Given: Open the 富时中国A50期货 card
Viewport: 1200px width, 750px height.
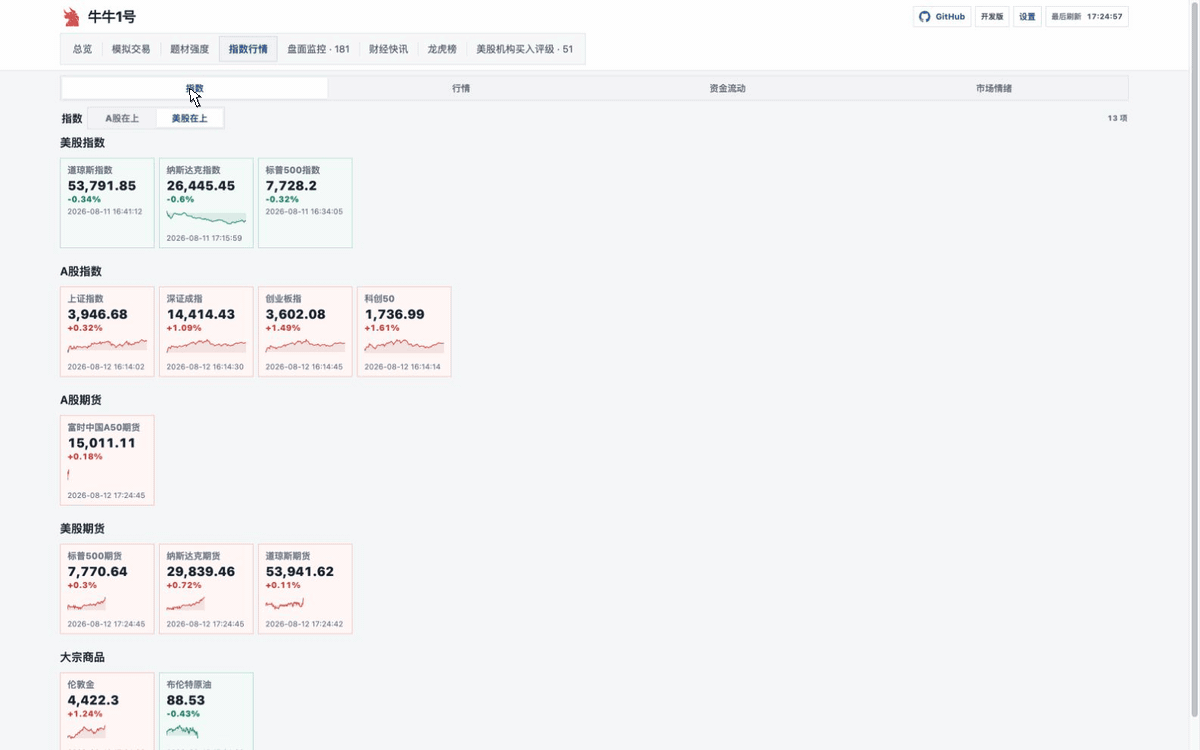Looking at the screenshot, I should pos(107,460).
